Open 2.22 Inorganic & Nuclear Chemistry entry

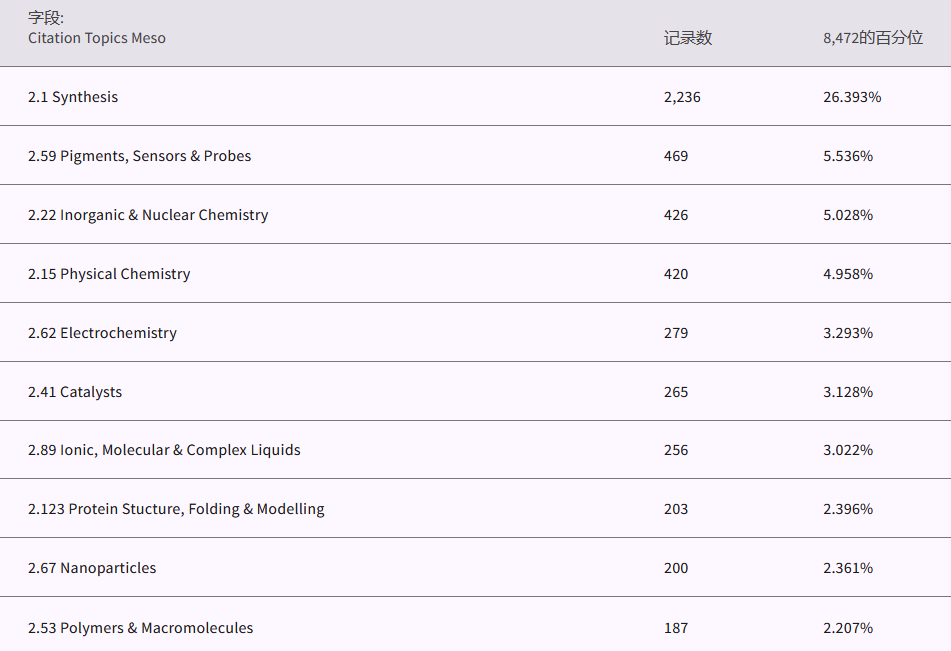point(148,215)
